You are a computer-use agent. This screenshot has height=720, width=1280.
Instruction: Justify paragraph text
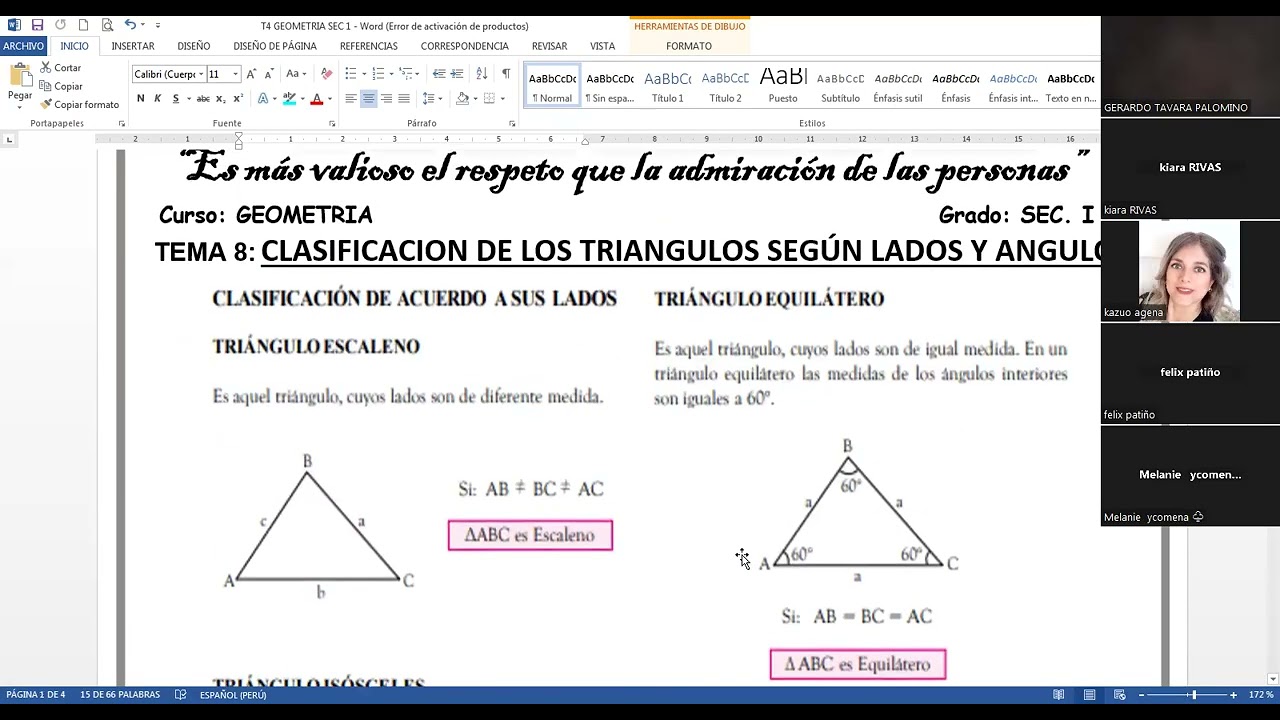pyautogui.click(x=404, y=98)
